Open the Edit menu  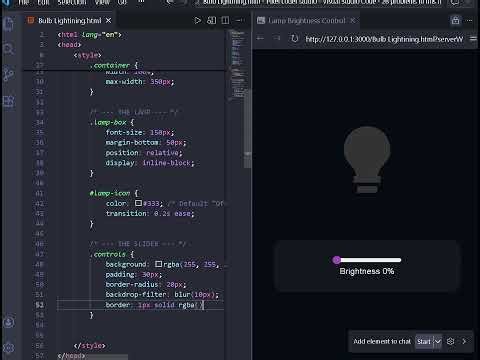coord(43,3)
